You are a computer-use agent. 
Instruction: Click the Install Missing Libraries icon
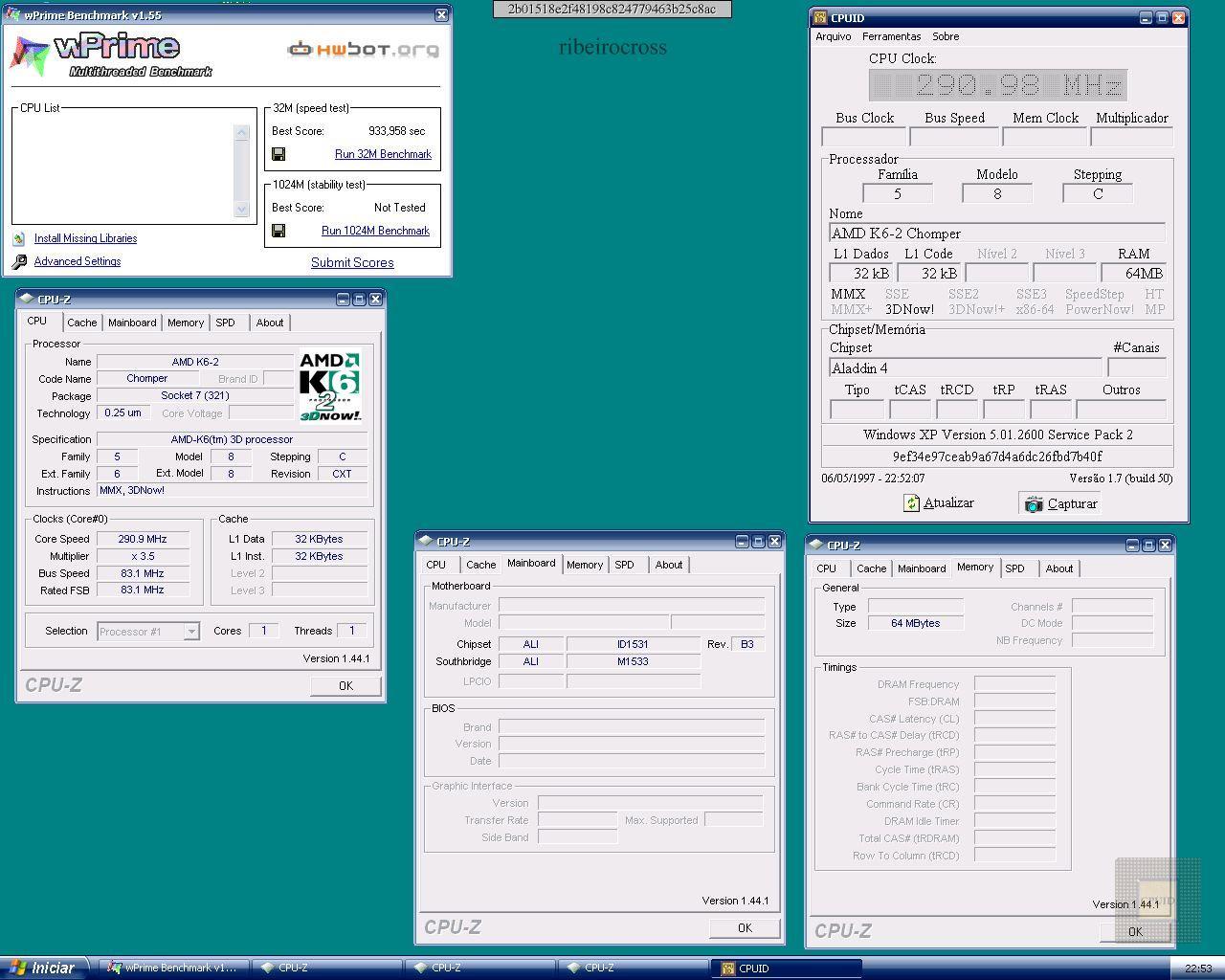coord(19,239)
